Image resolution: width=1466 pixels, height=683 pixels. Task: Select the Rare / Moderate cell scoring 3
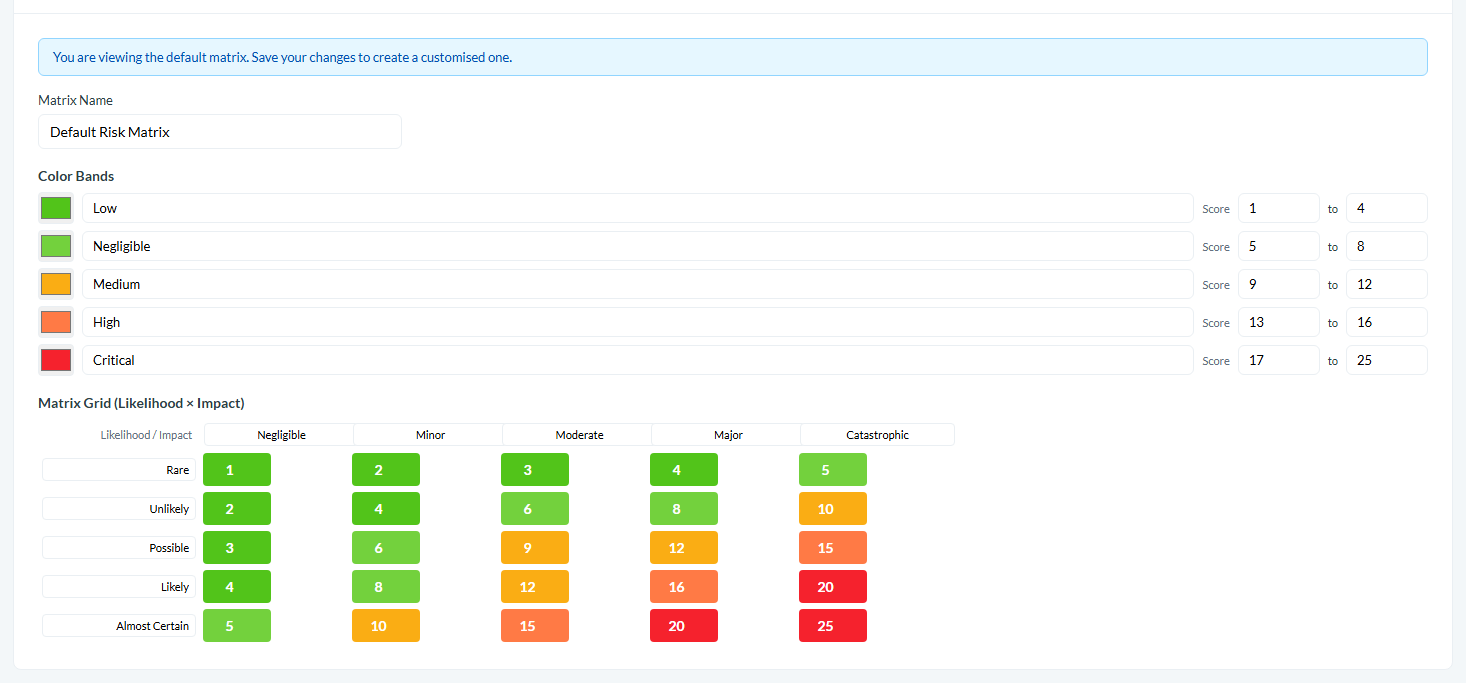(x=535, y=470)
